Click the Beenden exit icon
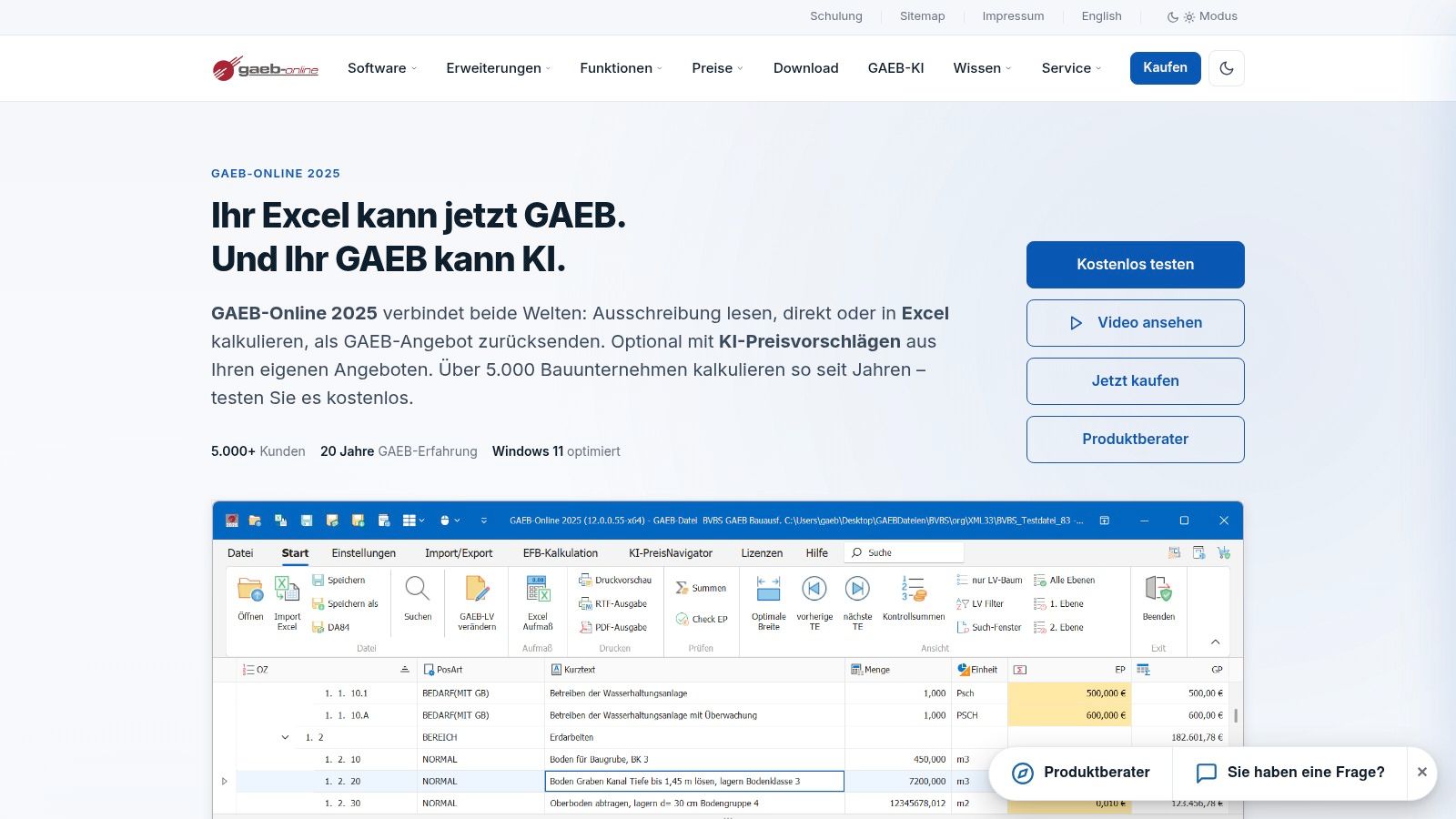This screenshot has height=819, width=1456. click(1158, 589)
